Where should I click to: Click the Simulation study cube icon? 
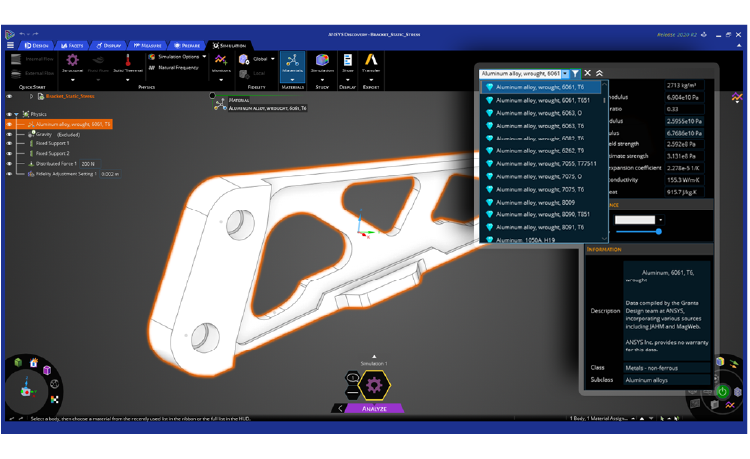tap(322, 60)
